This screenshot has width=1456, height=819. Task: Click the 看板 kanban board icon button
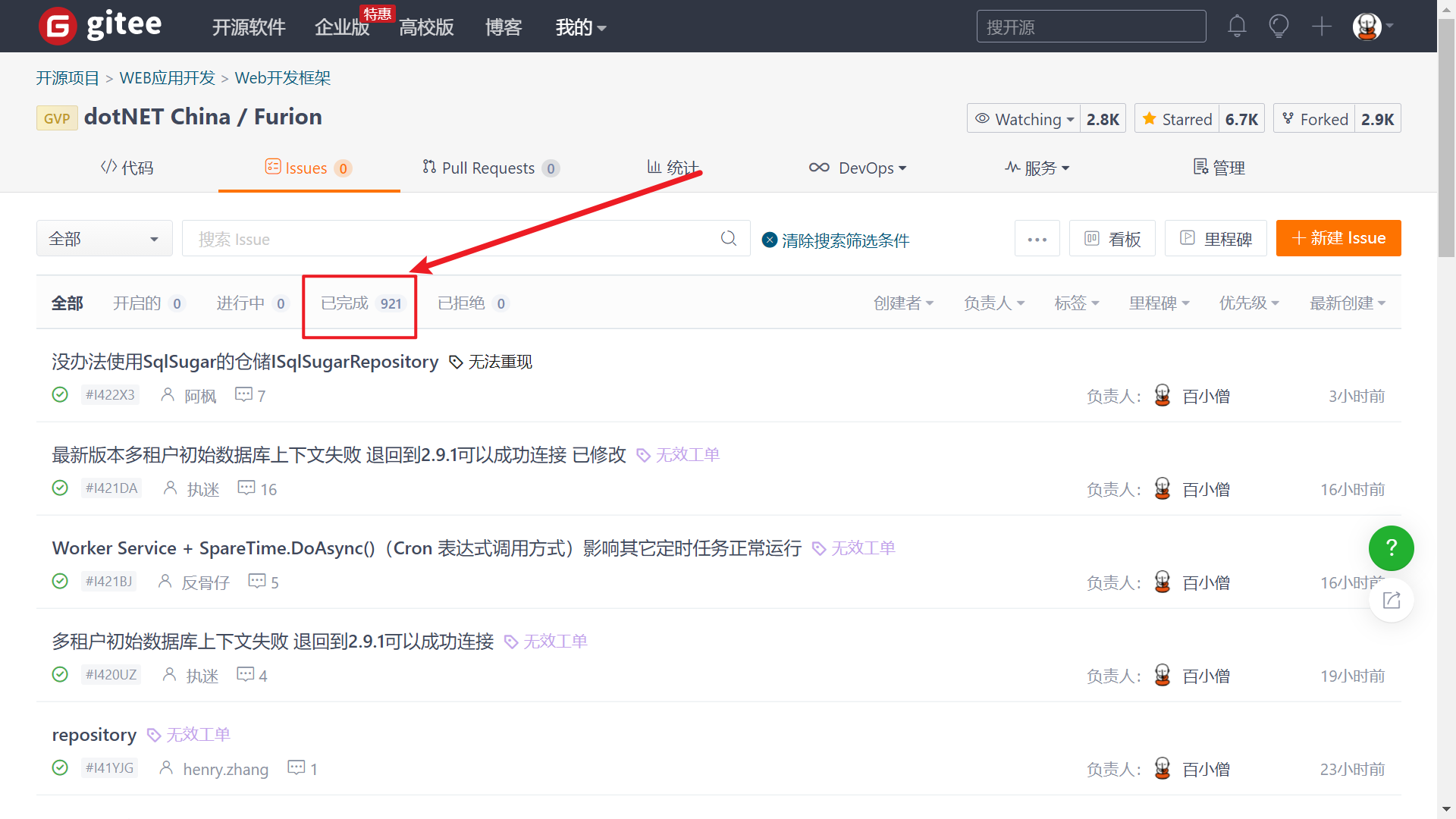1112,238
